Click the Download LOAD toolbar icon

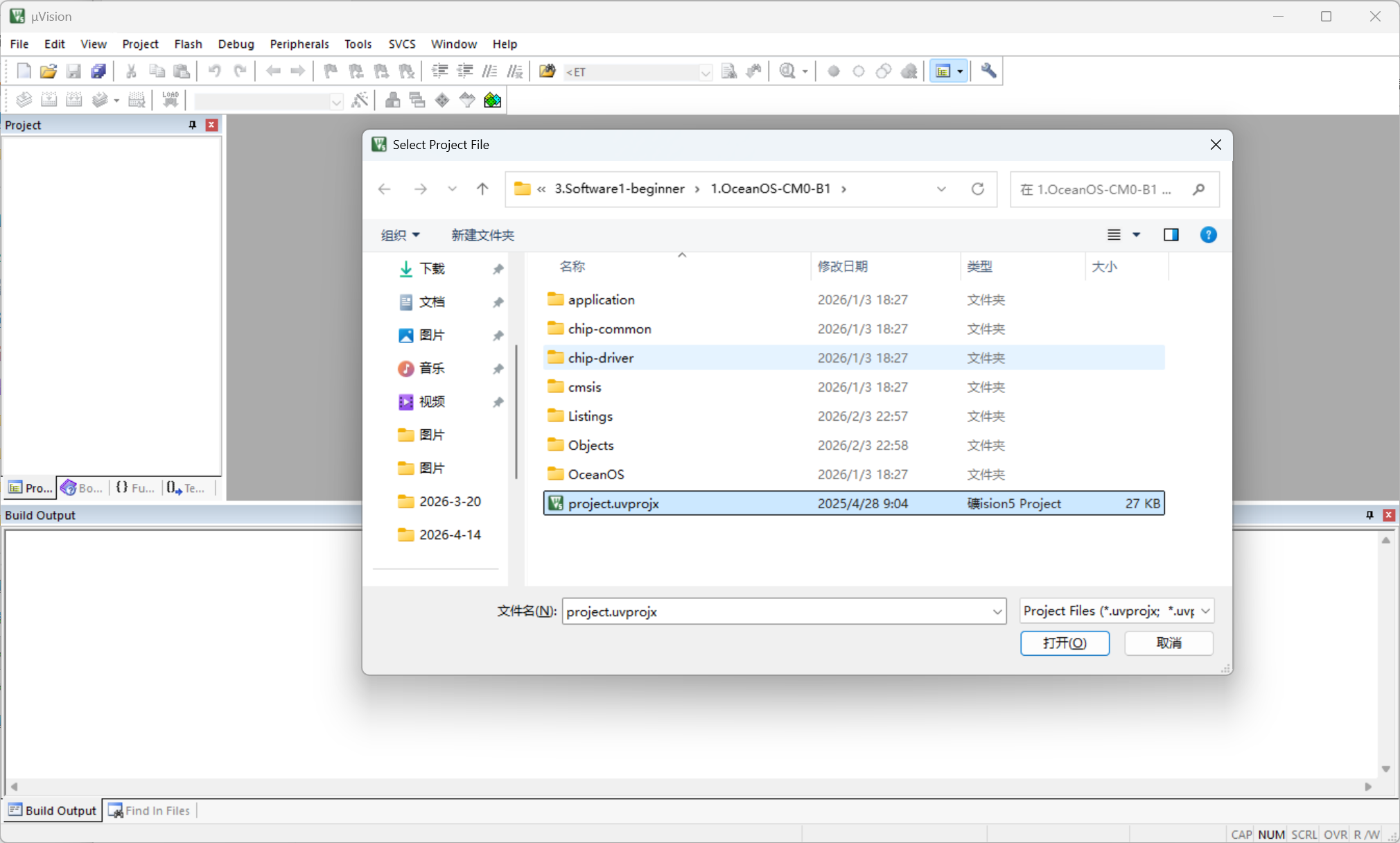click(170, 100)
